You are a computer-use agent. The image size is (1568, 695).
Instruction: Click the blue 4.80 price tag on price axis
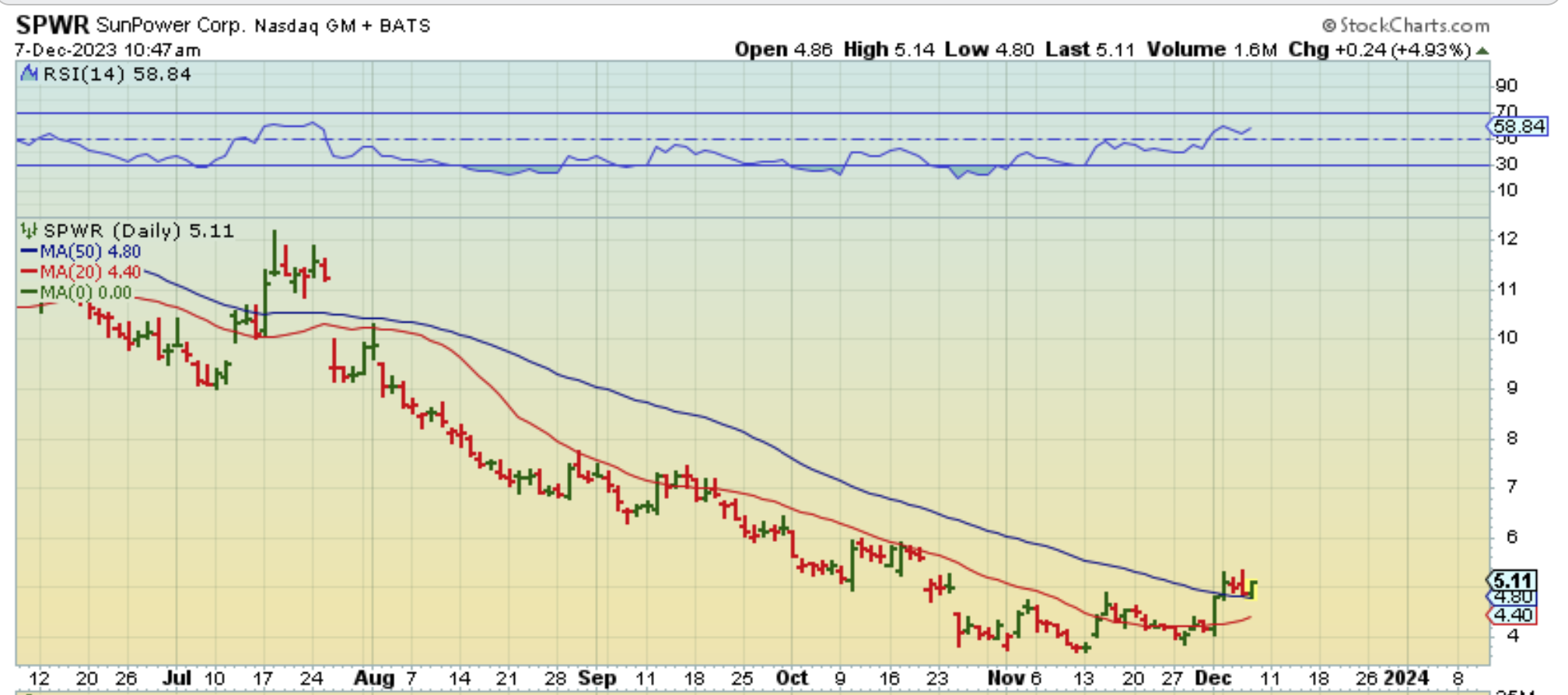pos(1512,597)
